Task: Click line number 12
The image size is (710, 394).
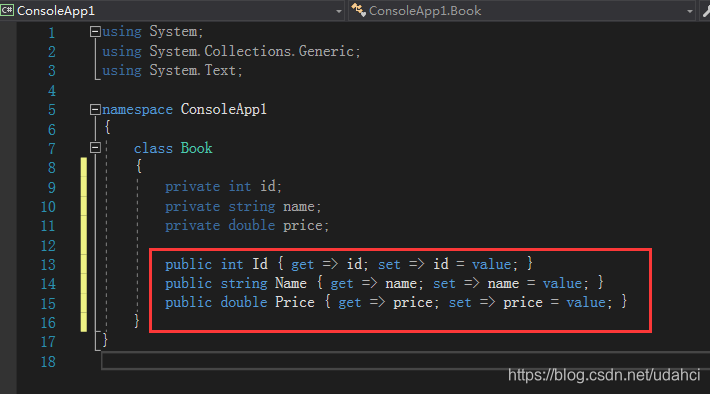Action: 48,245
